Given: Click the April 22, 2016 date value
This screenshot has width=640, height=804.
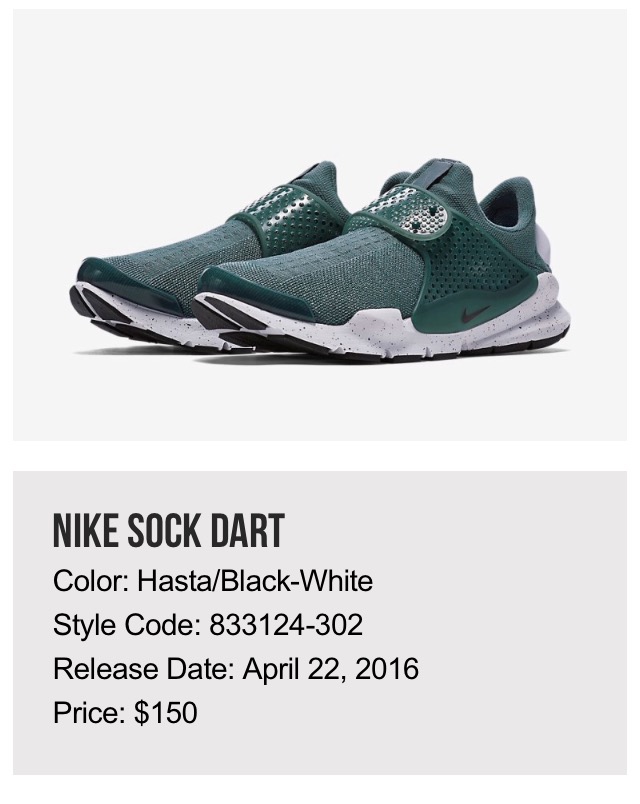Looking at the screenshot, I should 331,669.
